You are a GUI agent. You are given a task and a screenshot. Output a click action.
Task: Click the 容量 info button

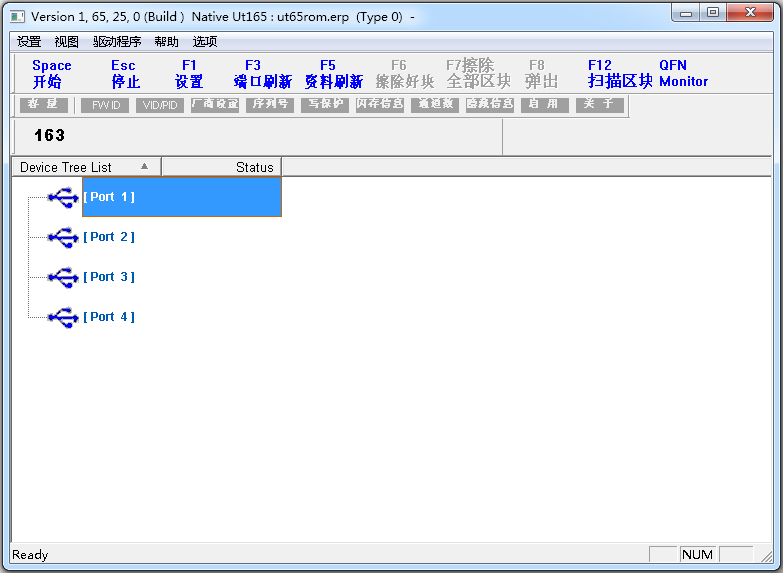43,104
